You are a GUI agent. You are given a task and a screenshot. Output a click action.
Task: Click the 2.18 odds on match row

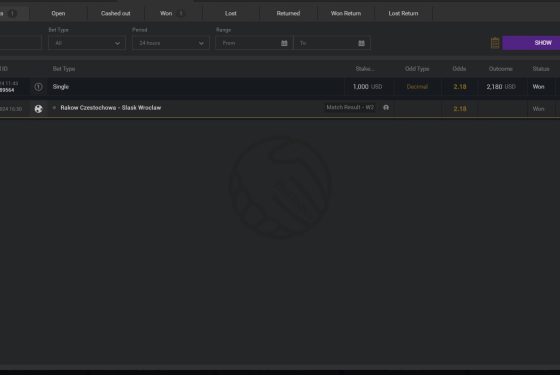[460, 109]
